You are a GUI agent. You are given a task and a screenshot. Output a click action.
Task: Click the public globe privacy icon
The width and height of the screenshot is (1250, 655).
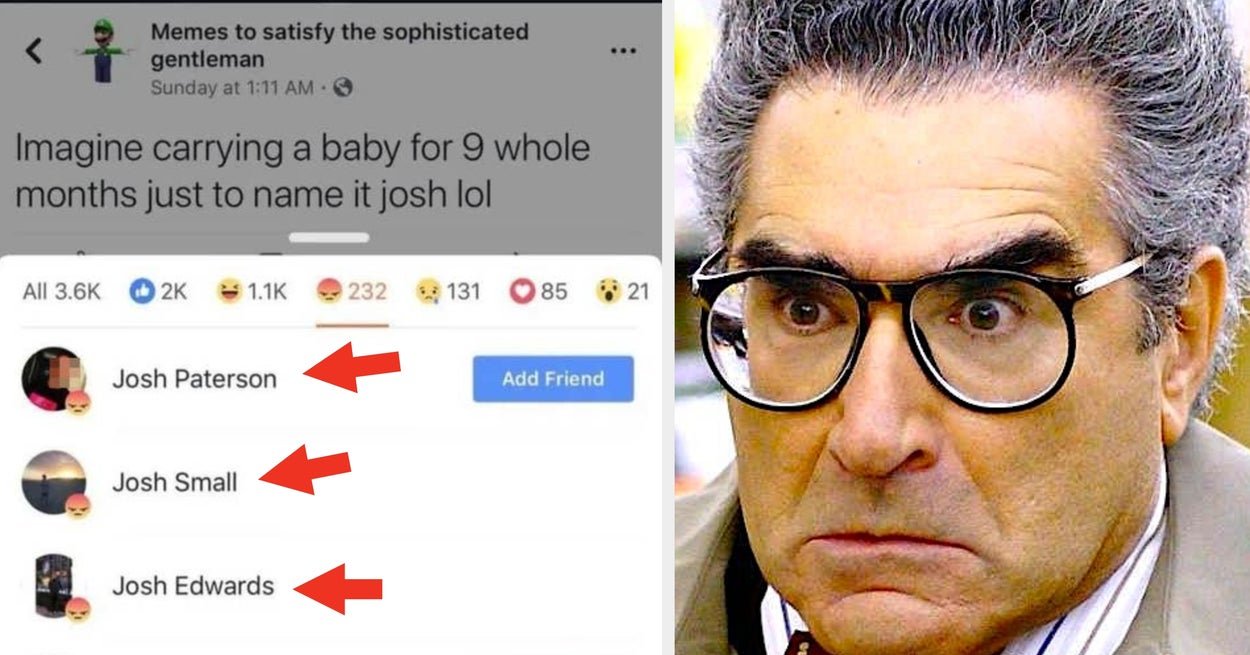[342, 88]
